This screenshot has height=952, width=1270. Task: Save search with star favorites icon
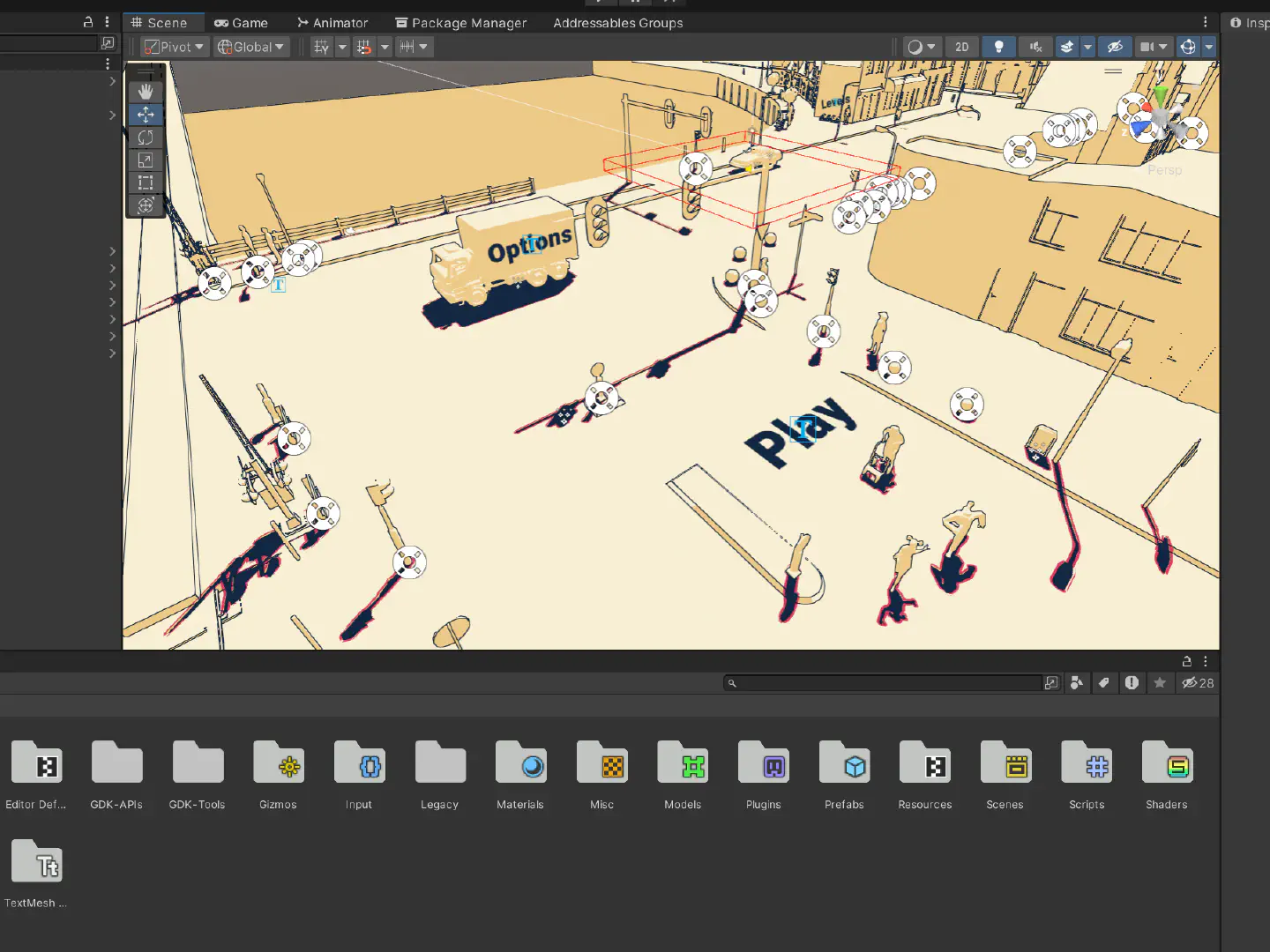click(1160, 683)
